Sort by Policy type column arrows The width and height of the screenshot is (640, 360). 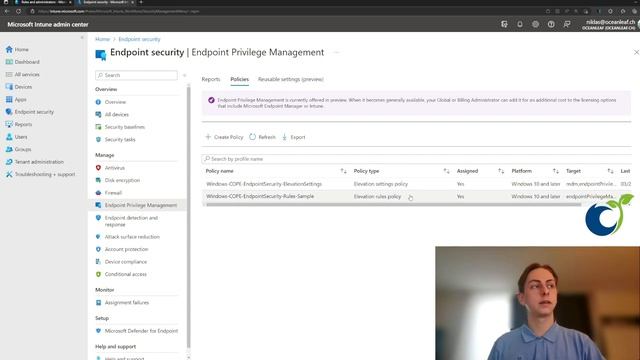coord(446,171)
